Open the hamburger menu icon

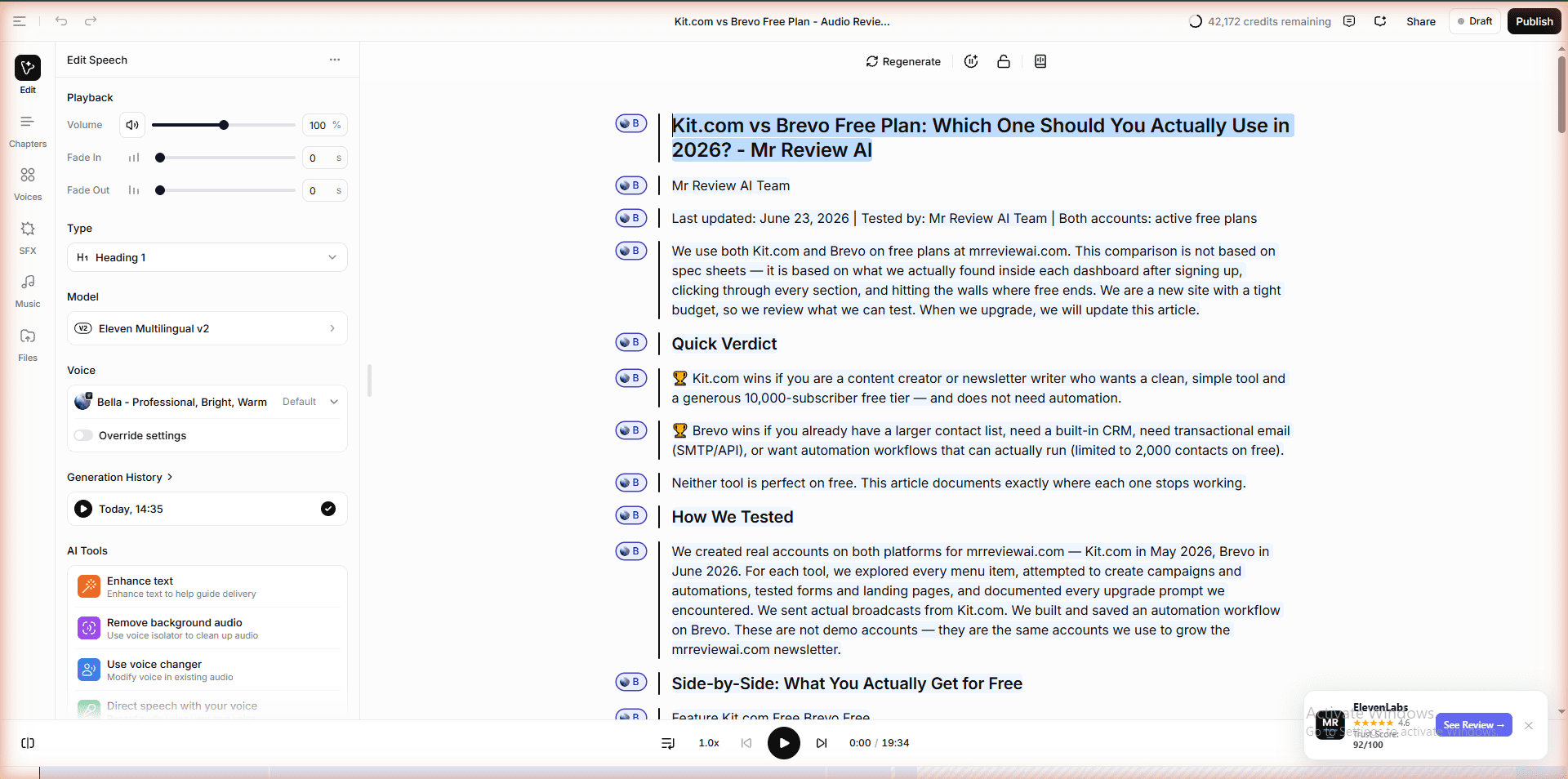click(x=20, y=21)
